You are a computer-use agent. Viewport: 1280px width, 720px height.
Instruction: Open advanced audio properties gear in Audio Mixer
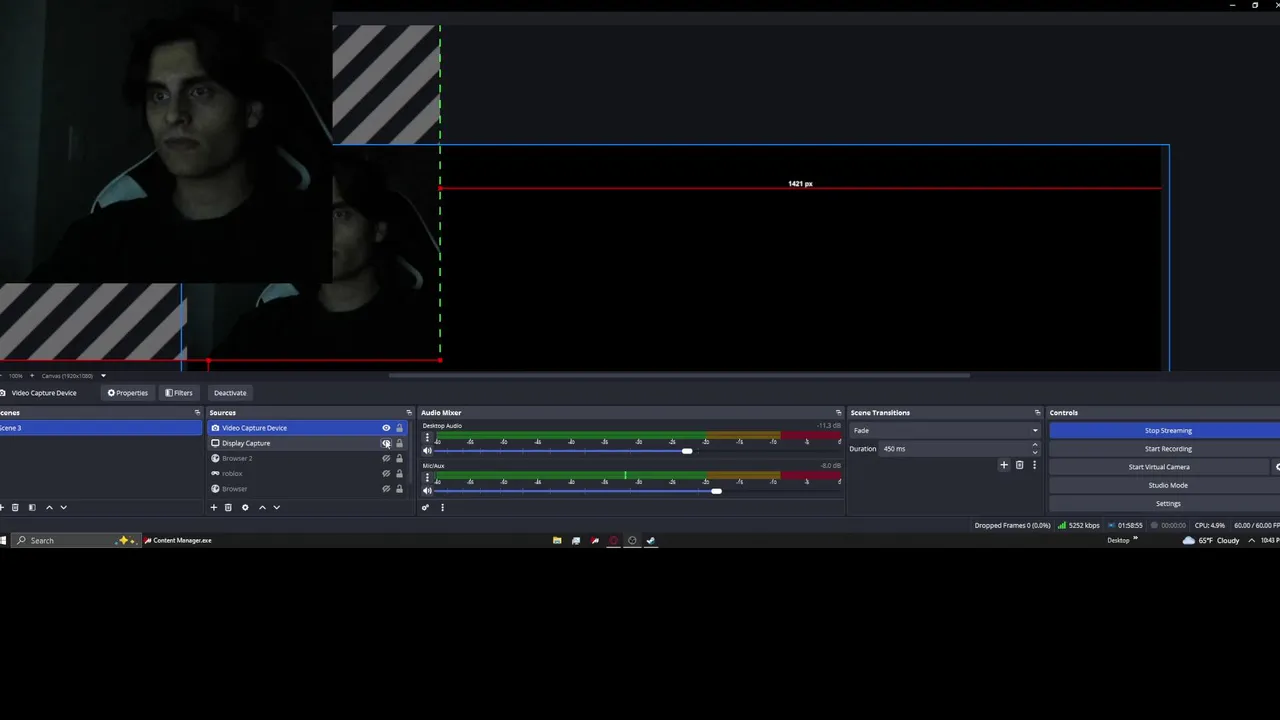[x=425, y=507]
